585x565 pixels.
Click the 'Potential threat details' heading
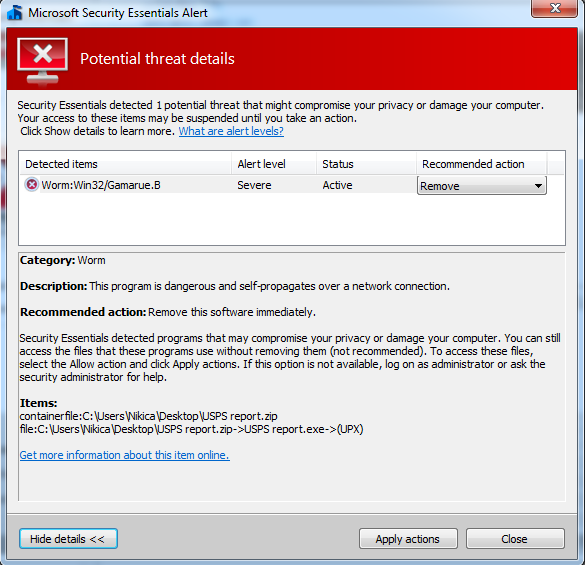[x=157, y=59]
